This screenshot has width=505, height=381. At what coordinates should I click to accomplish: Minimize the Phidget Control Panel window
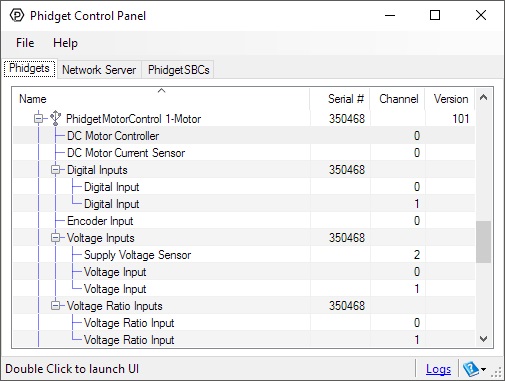390,15
